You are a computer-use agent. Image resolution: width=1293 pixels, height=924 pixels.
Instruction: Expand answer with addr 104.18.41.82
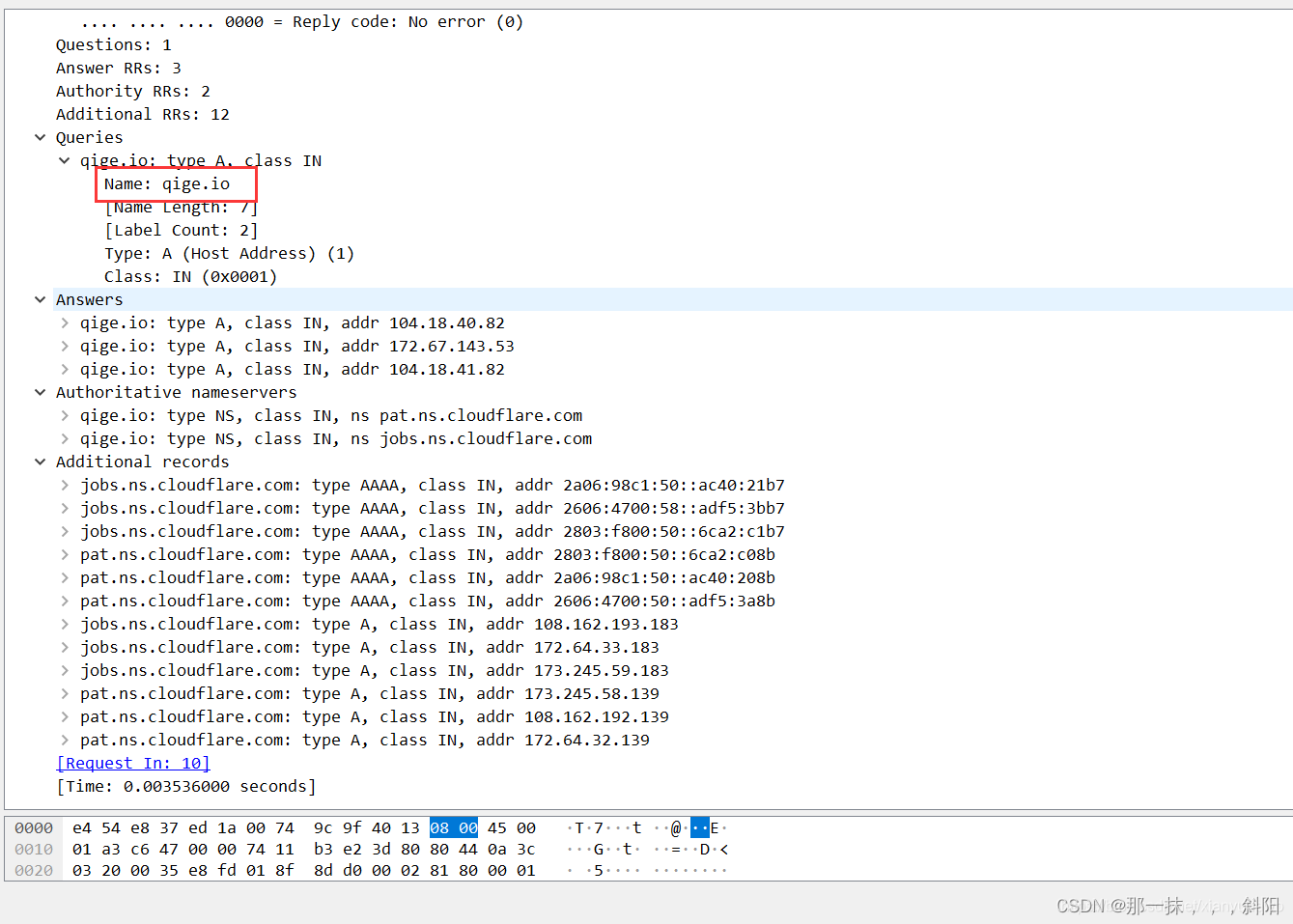tap(64, 369)
